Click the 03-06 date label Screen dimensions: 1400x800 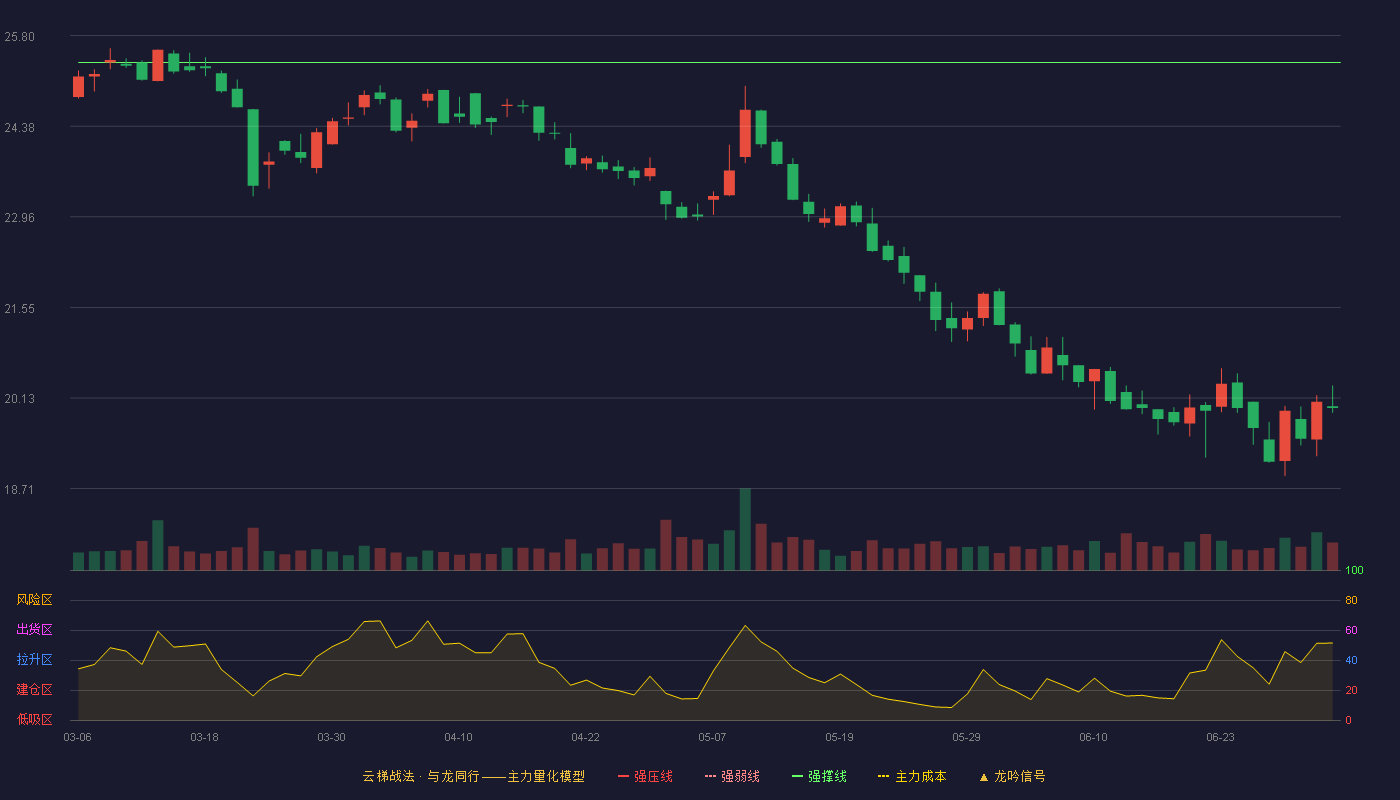[x=77, y=737]
